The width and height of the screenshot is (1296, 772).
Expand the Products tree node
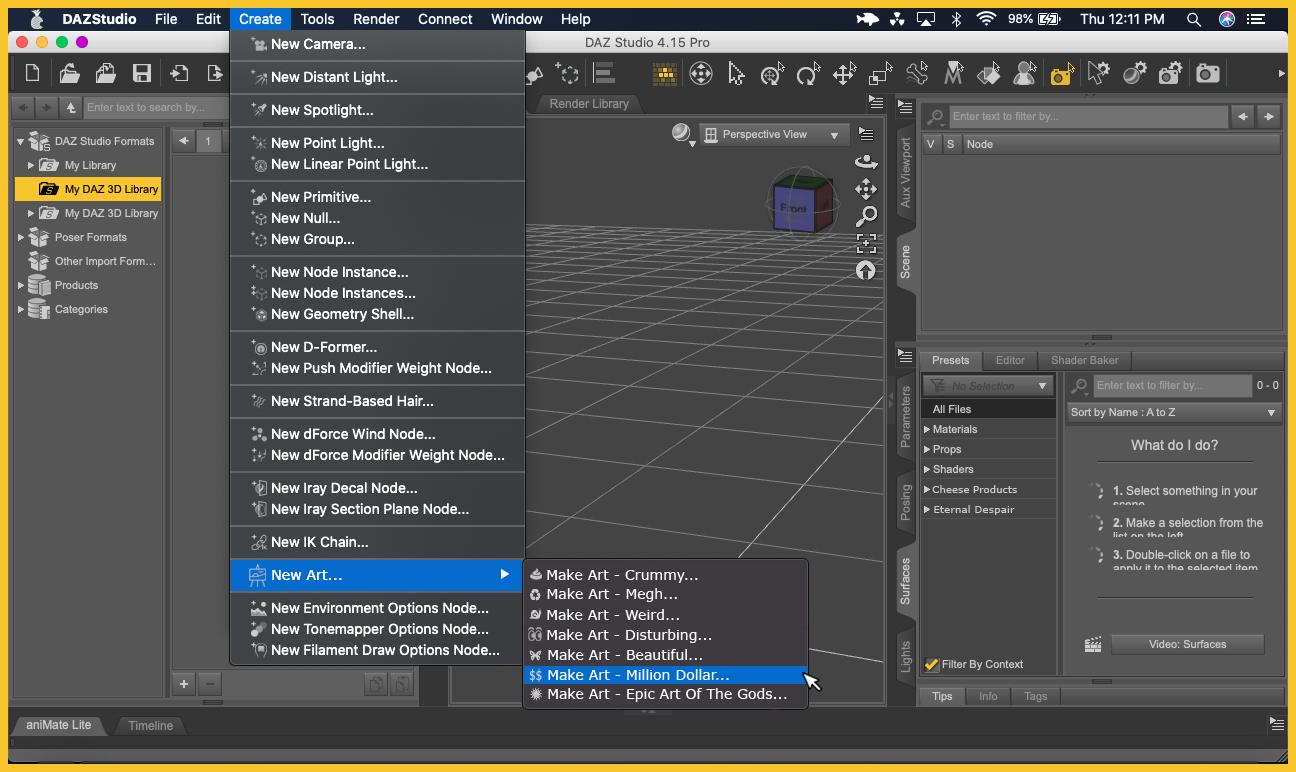(x=21, y=285)
